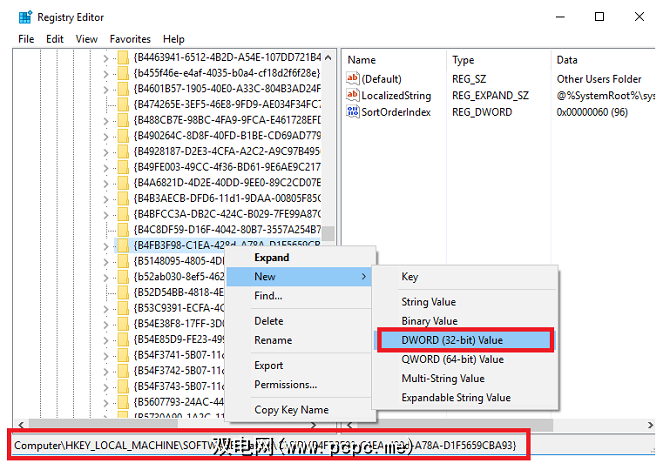The width and height of the screenshot is (670, 470).
Task: Click the folder icon for {B4C8DF59-D16F-4042 key
Action: click(123, 230)
